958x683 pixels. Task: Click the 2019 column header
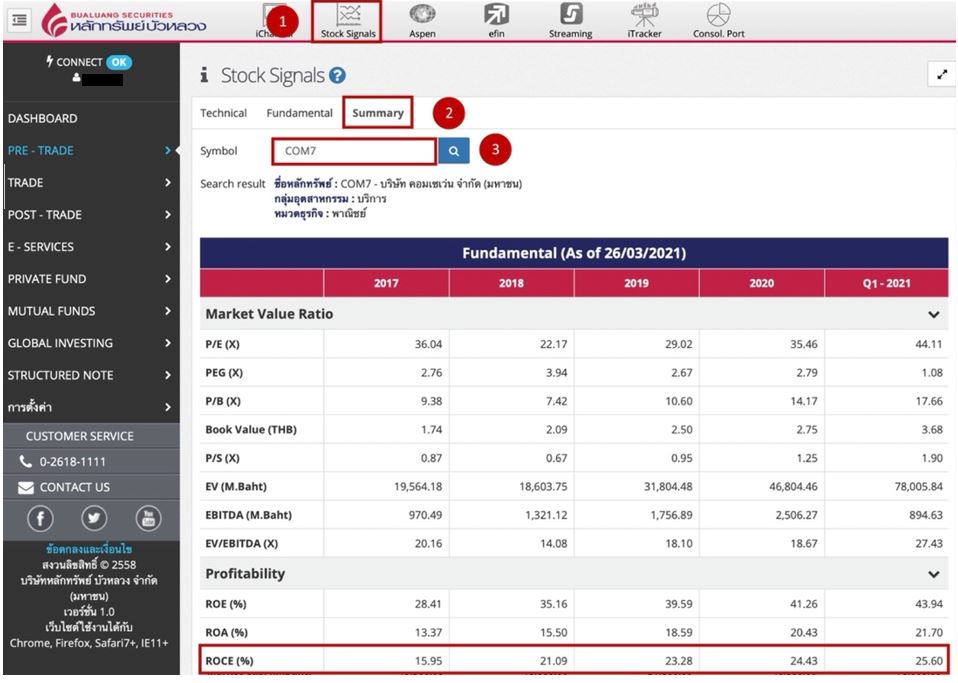tap(637, 283)
